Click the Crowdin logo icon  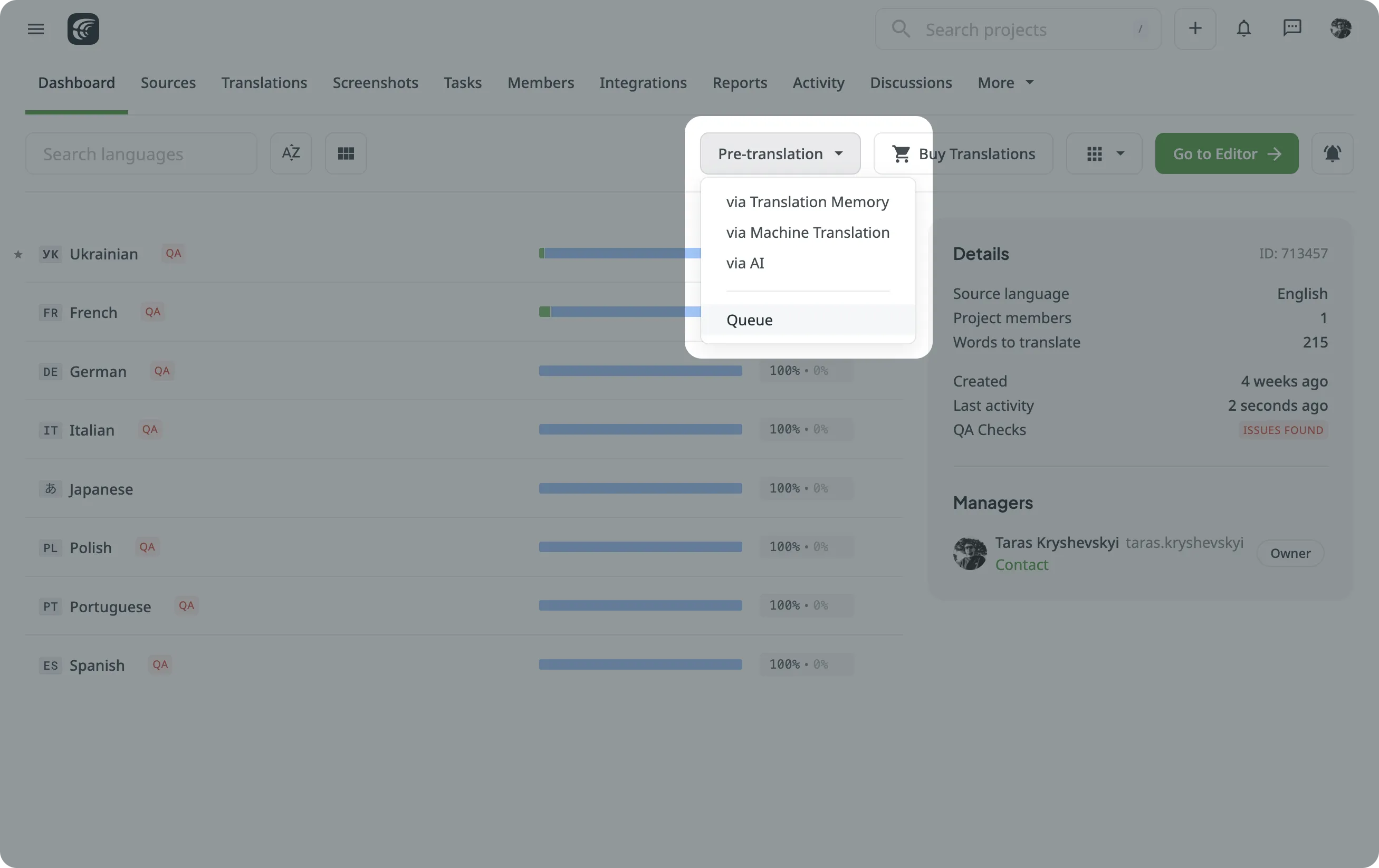click(83, 28)
